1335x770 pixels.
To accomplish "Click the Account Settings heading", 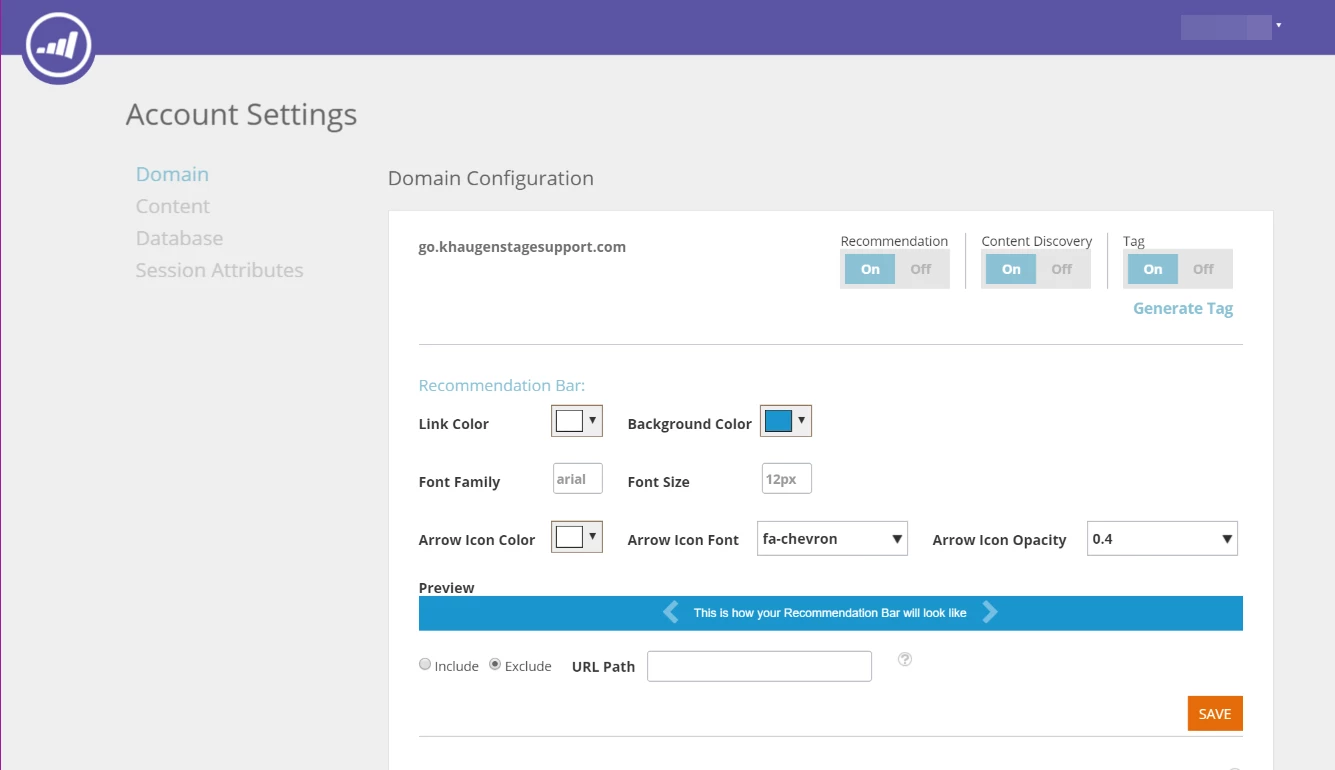I will pyautogui.click(x=241, y=115).
